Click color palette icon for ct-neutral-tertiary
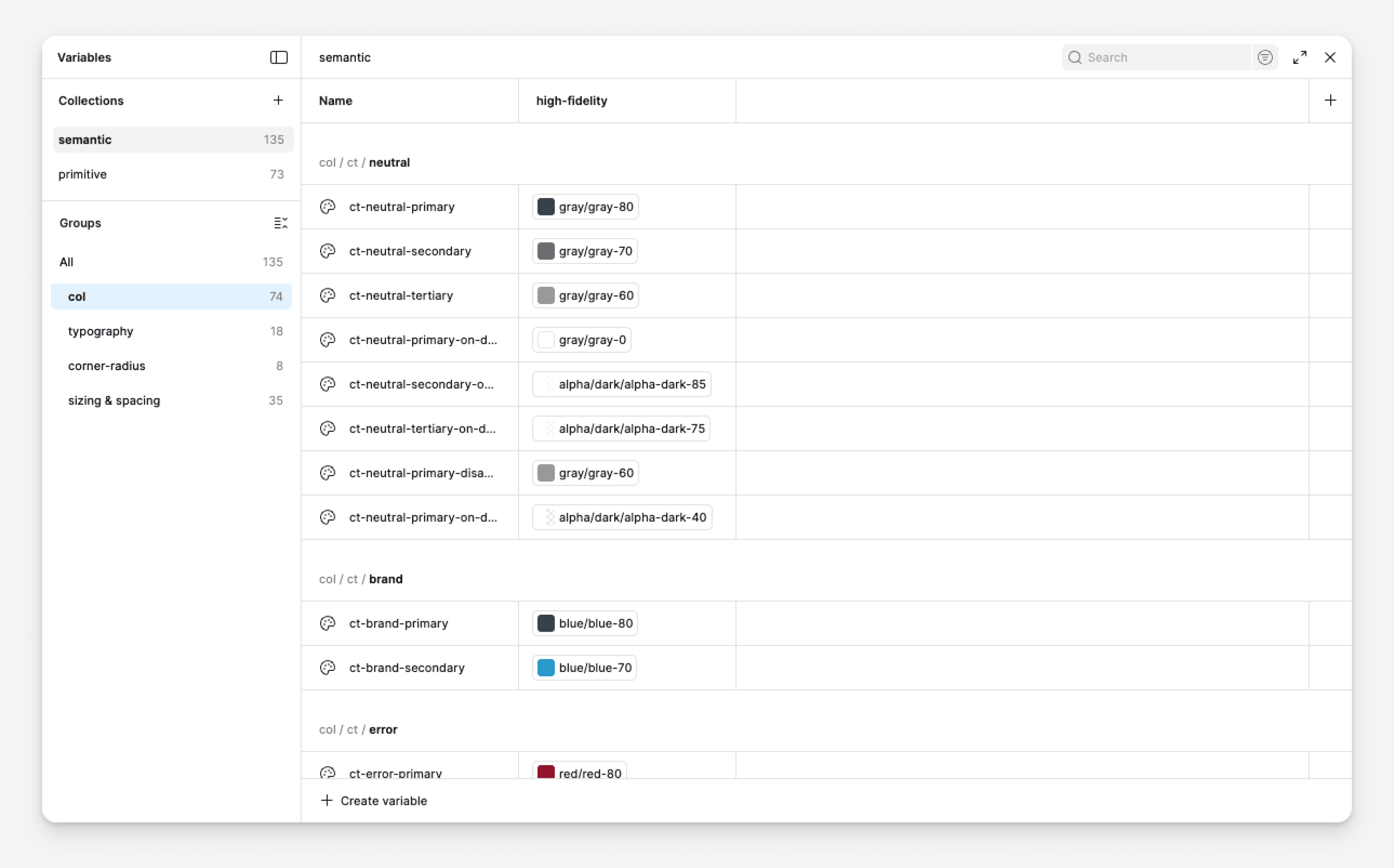This screenshot has width=1394, height=868. (327, 296)
